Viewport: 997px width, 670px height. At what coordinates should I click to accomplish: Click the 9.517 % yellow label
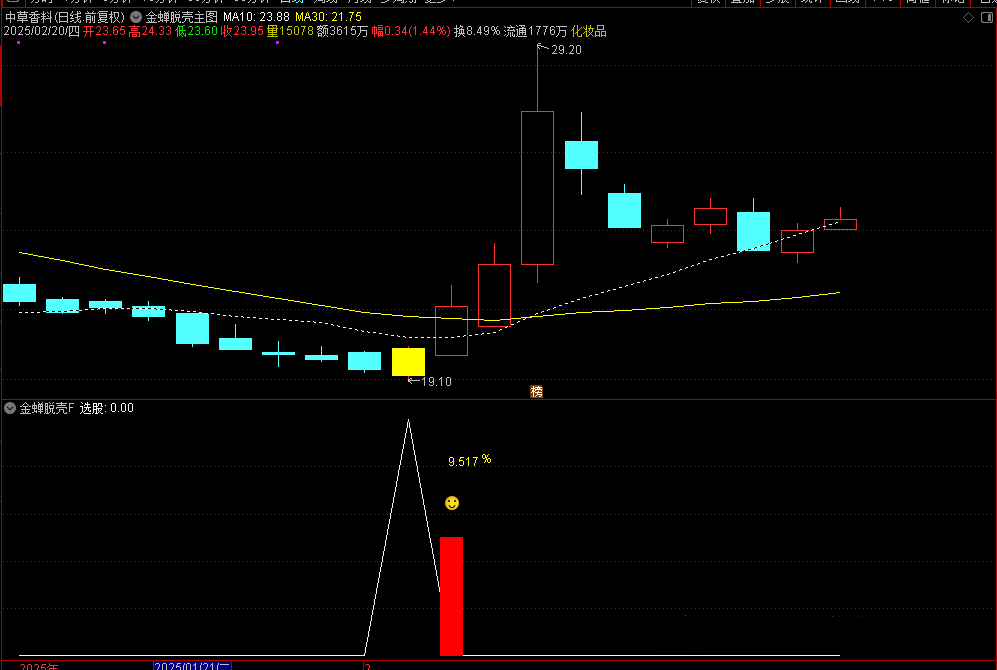pos(469,461)
